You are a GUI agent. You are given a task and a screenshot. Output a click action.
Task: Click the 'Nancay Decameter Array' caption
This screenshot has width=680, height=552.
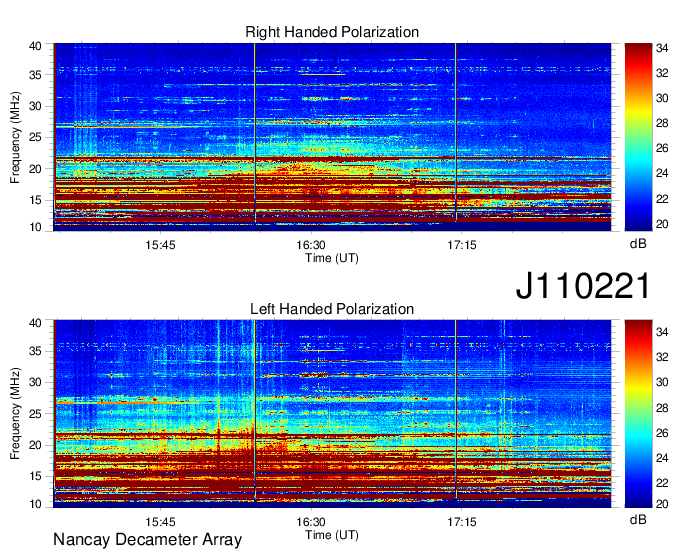[x=147, y=540]
